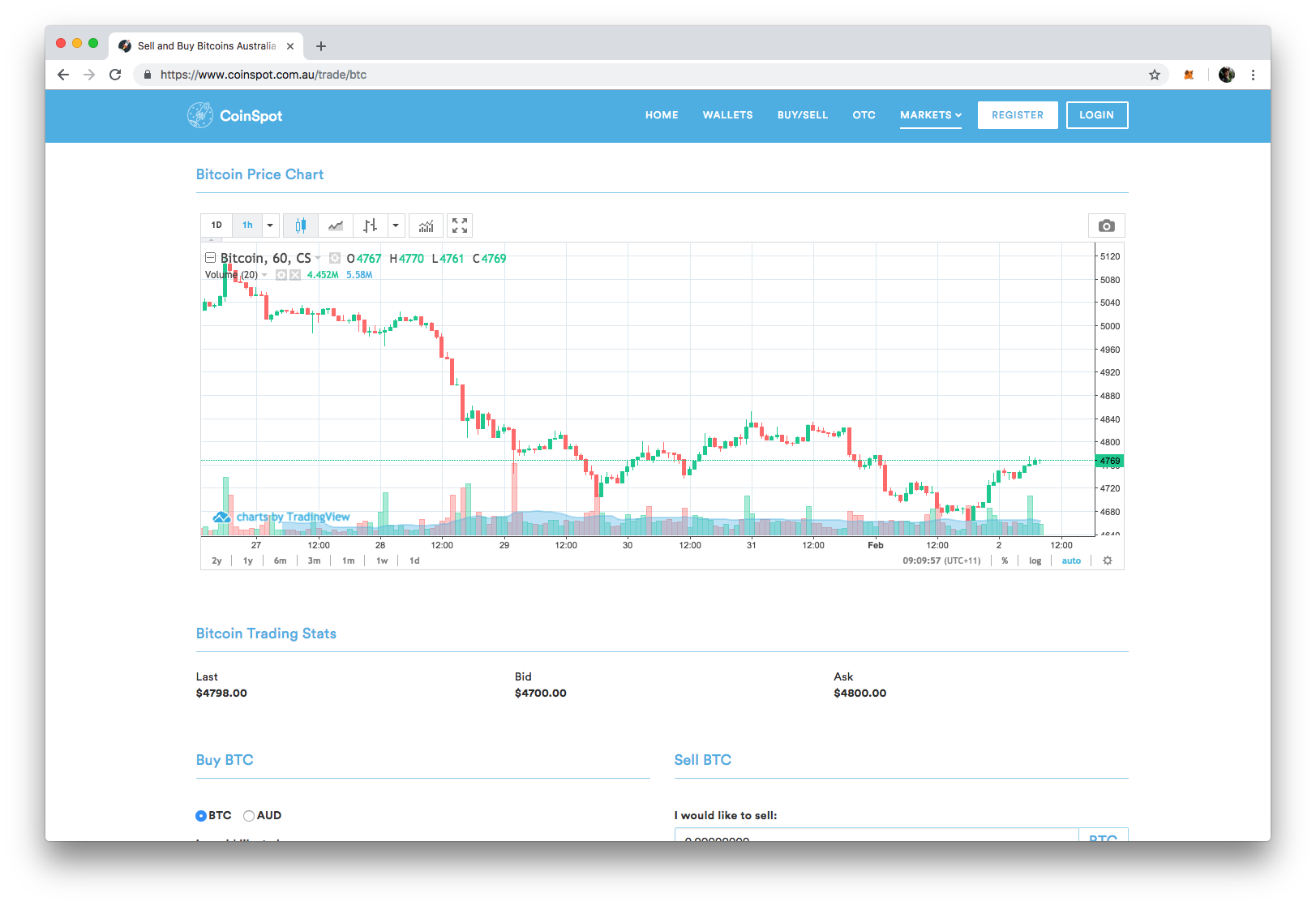
Task: Take a chart snapshot with camera icon
Action: click(x=1107, y=225)
